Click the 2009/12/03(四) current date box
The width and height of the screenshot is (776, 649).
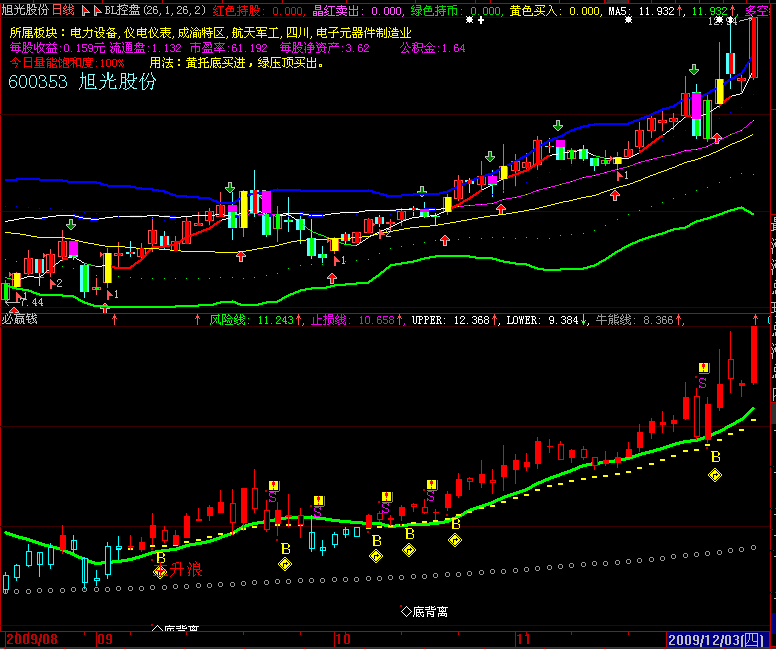point(716,640)
